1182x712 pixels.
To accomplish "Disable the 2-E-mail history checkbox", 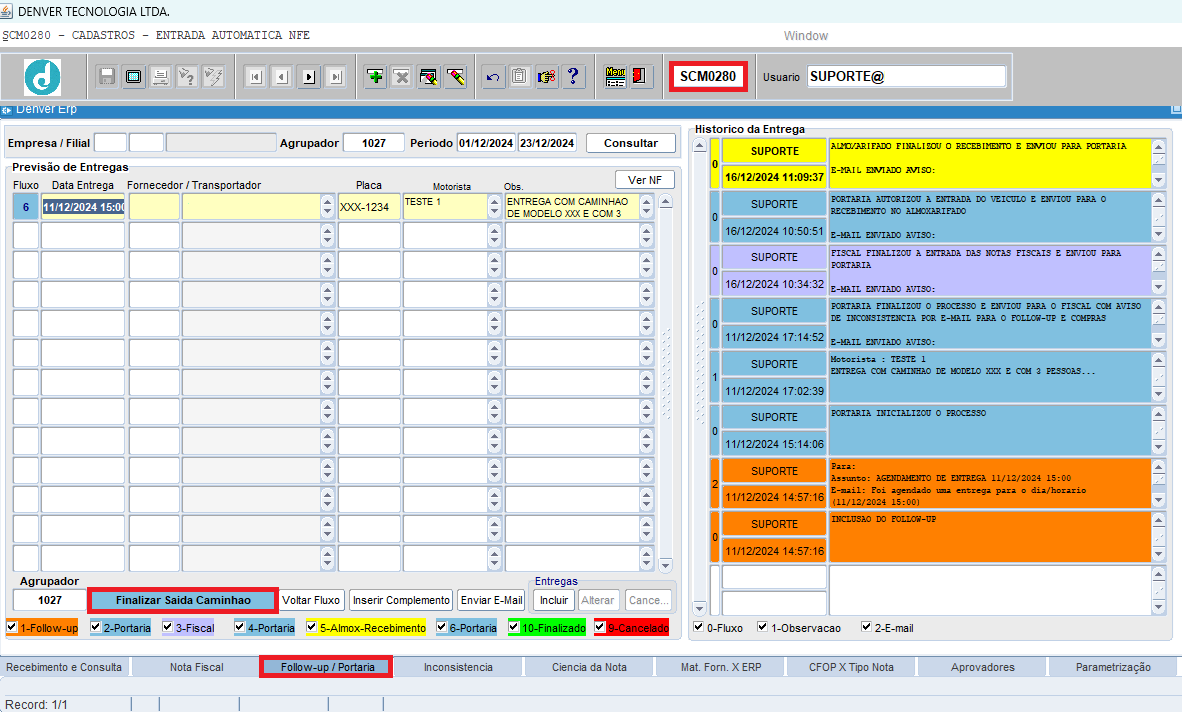I will [x=867, y=627].
